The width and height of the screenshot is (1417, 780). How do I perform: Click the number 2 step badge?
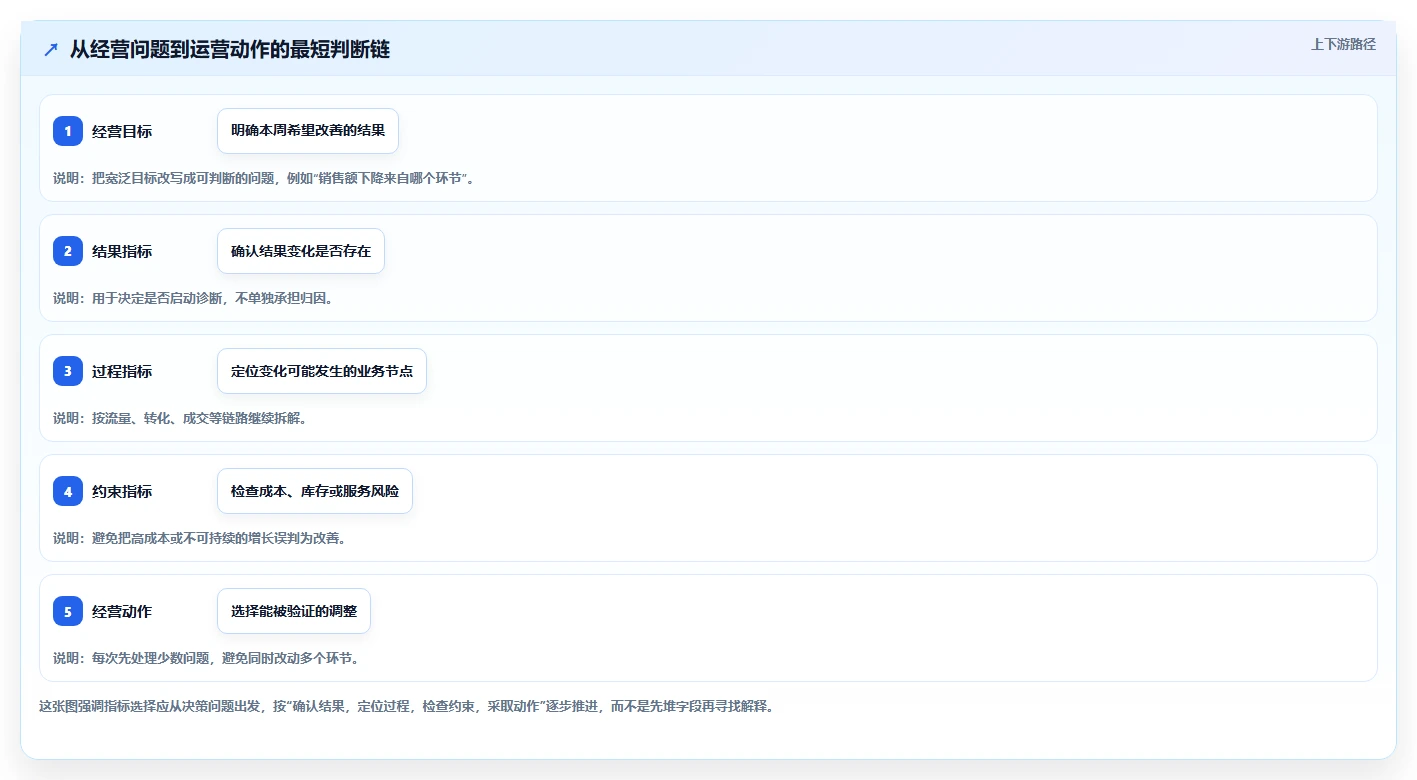click(68, 251)
